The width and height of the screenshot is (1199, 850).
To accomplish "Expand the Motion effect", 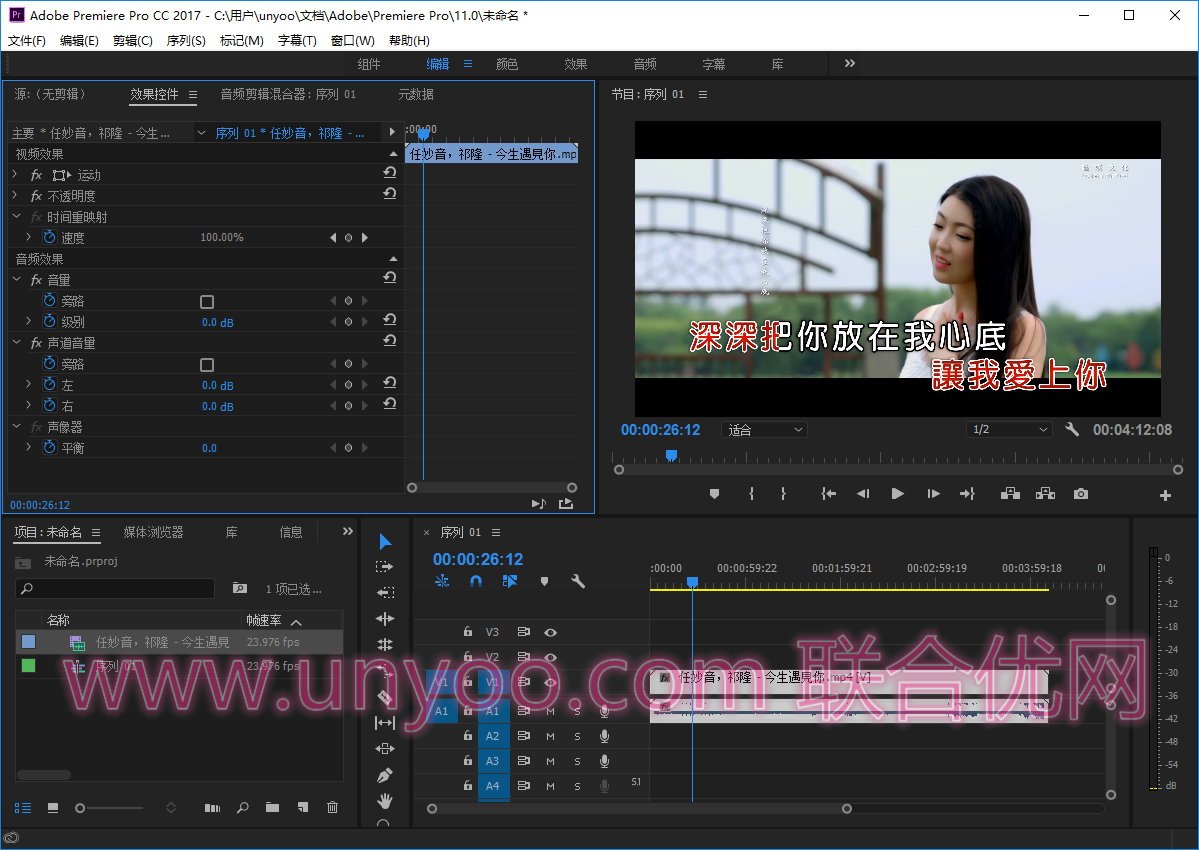I will (x=15, y=174).
